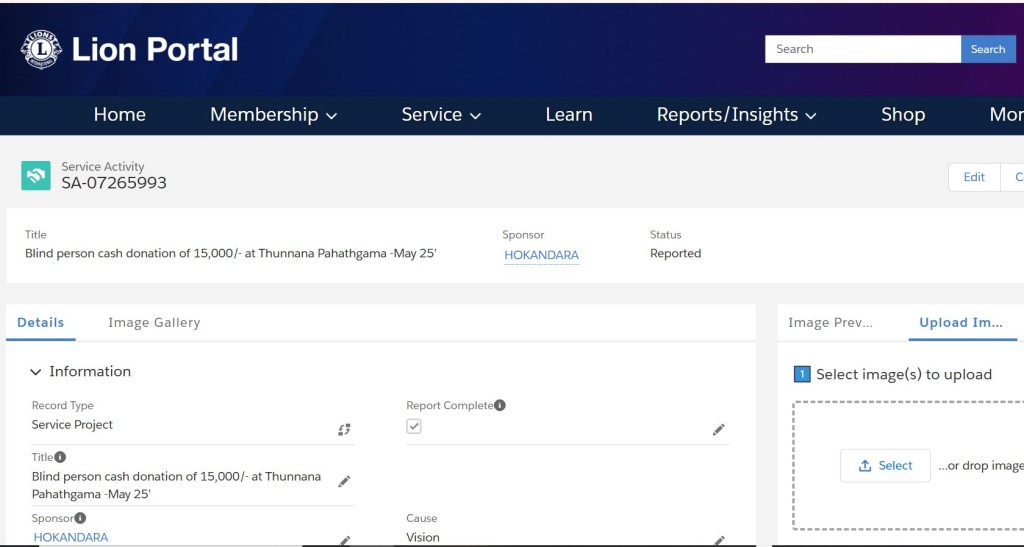Open the HOKANDARA sponsor link in header
The height and width of the screenshot is (547, 1024).
click(x=541, y=255)
